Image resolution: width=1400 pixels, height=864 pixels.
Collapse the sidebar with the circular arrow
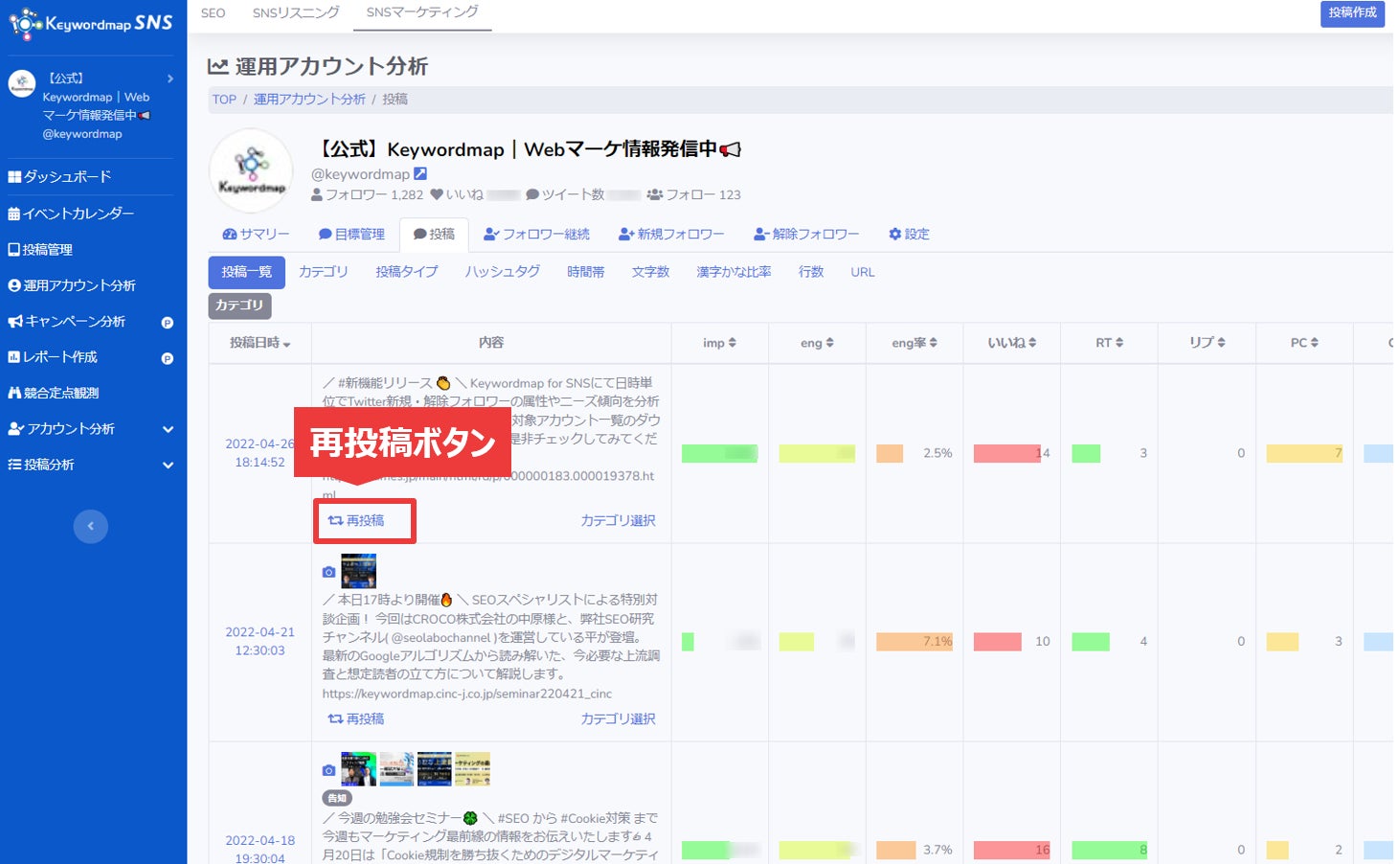point(90,526)
